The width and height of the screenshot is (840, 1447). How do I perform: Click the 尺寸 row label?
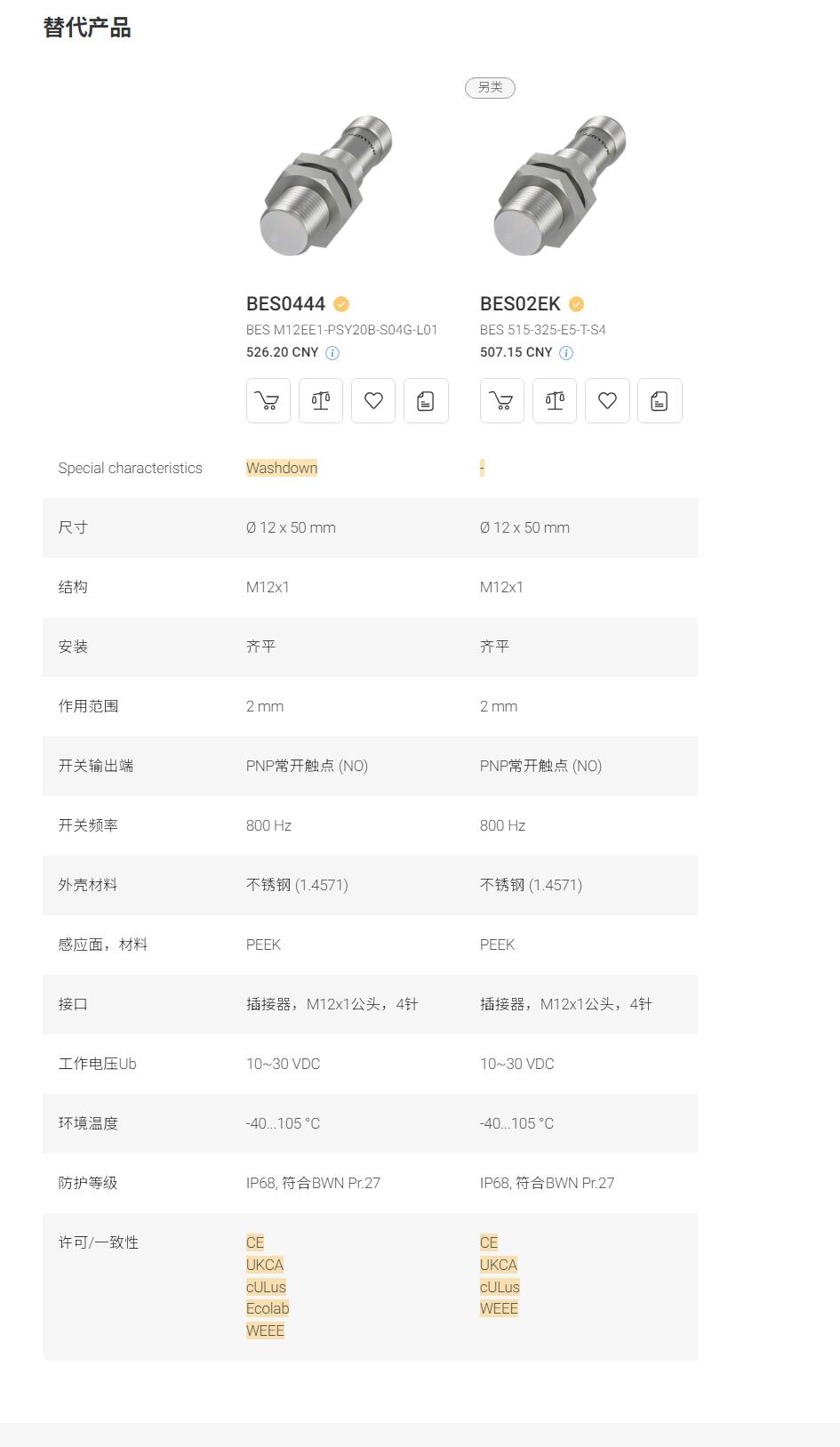tap(73, 527)
